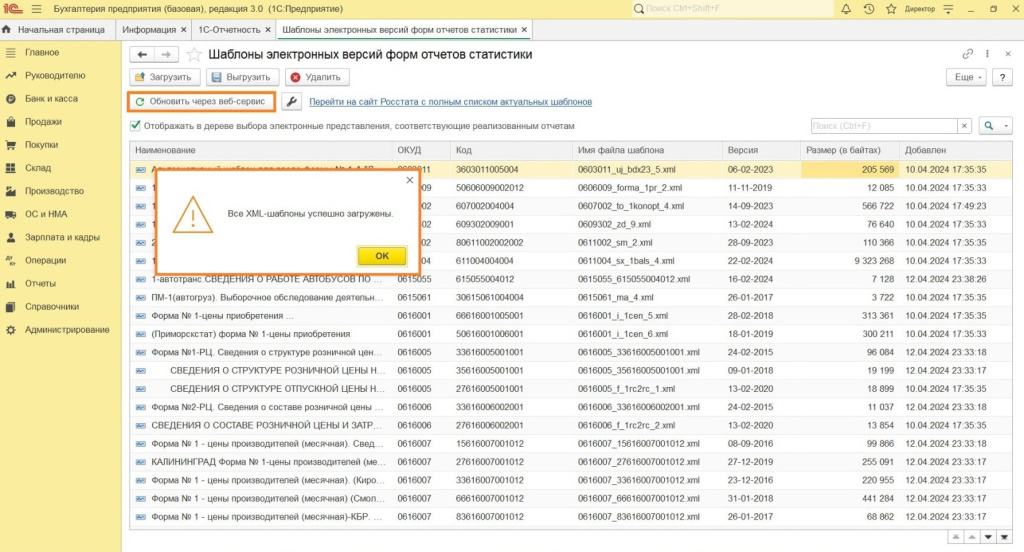This screenshot has height=552, width=1024.
Task: Close the Информация tab with its X
Action: [183, 30]
